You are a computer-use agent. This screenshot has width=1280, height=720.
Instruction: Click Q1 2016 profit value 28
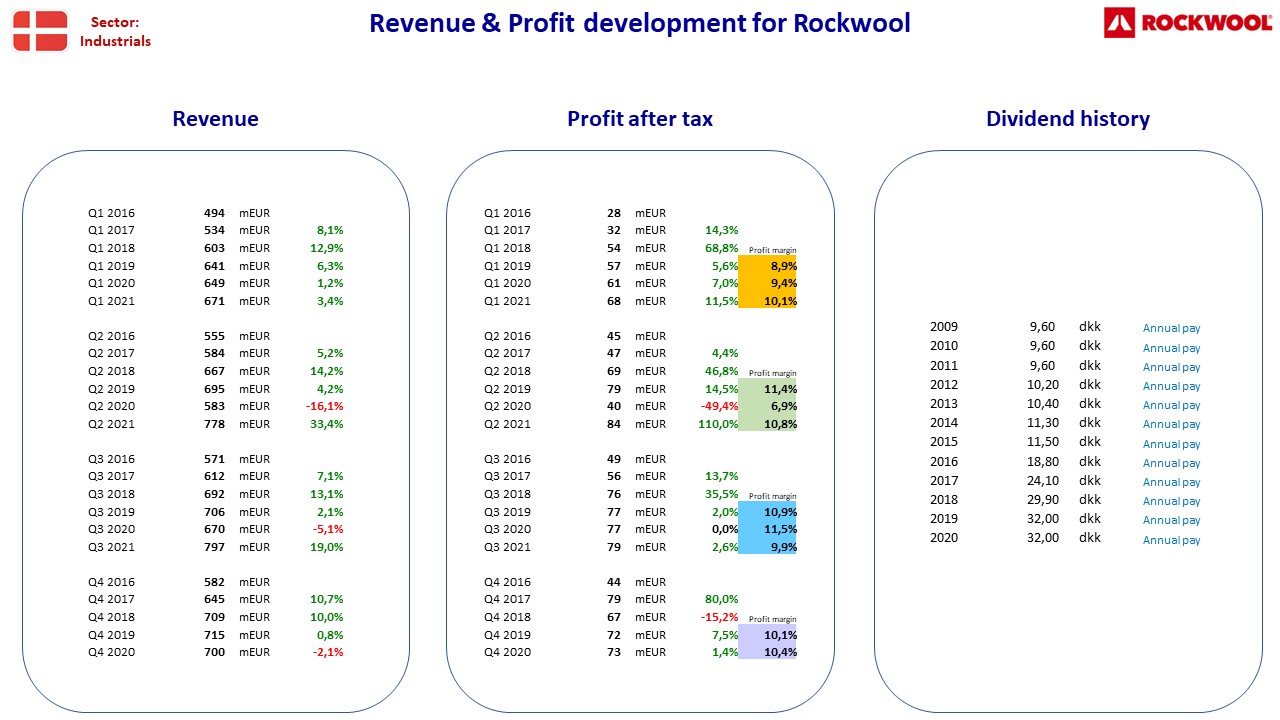614,213
